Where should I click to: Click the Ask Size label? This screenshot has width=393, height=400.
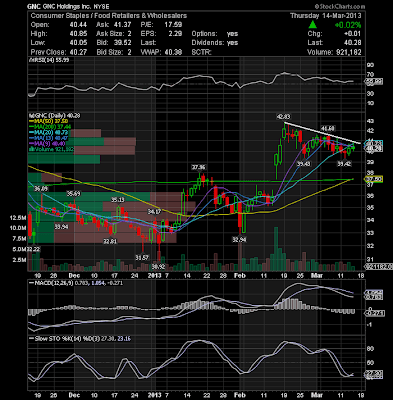(109, 34)
